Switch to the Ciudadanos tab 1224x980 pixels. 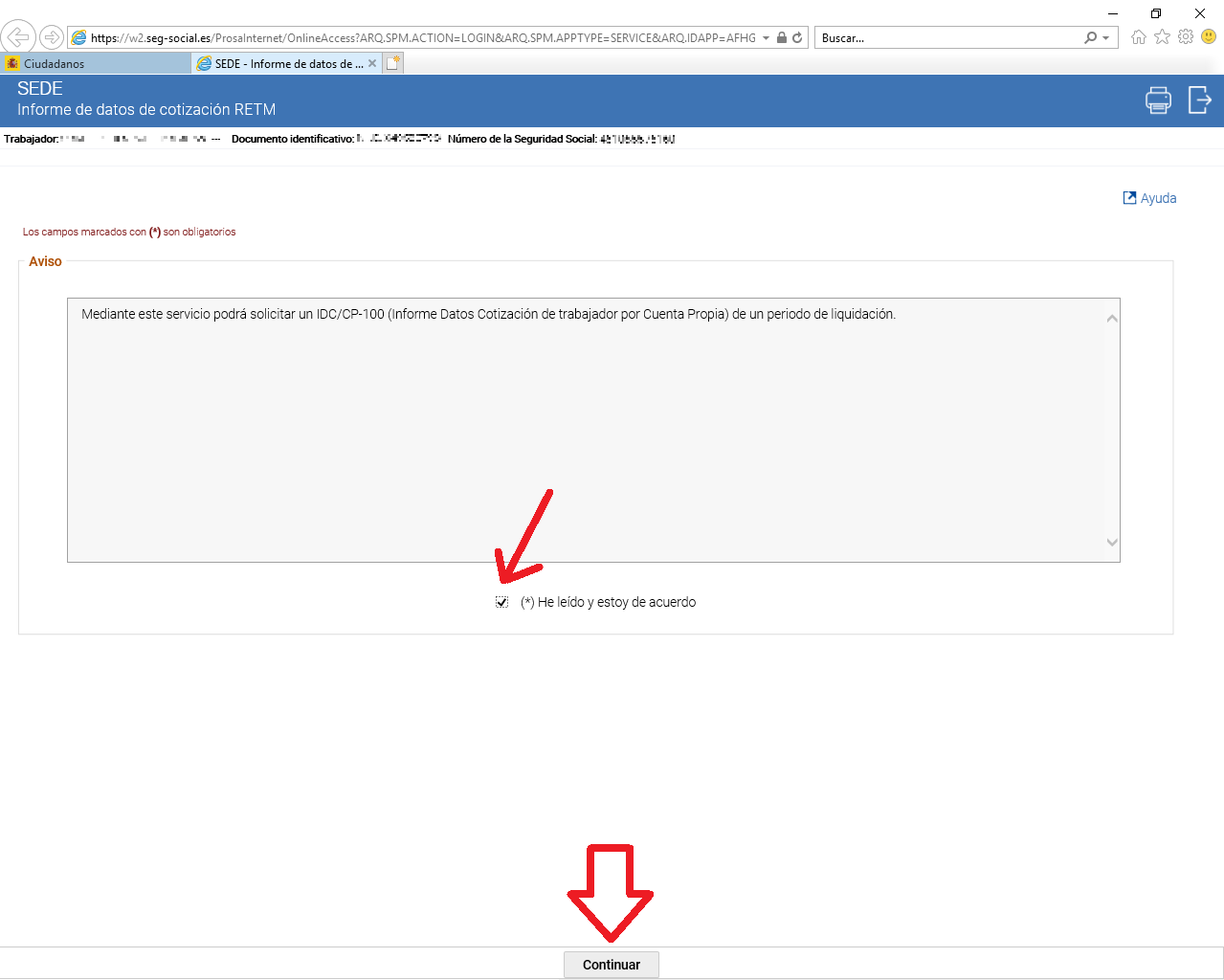click(96, 64)
